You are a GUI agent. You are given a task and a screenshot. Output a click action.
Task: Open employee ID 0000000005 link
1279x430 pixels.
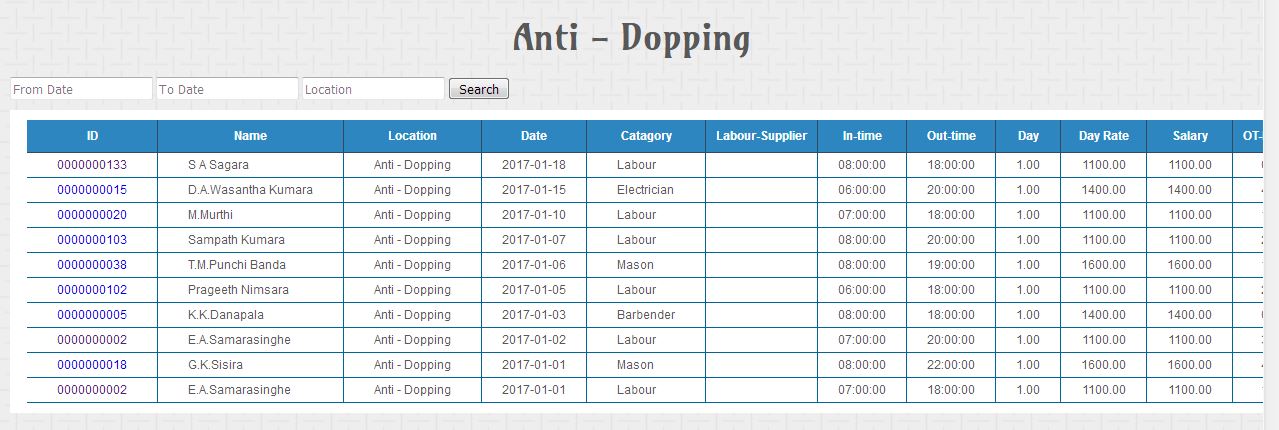click(x=92, y=315)
